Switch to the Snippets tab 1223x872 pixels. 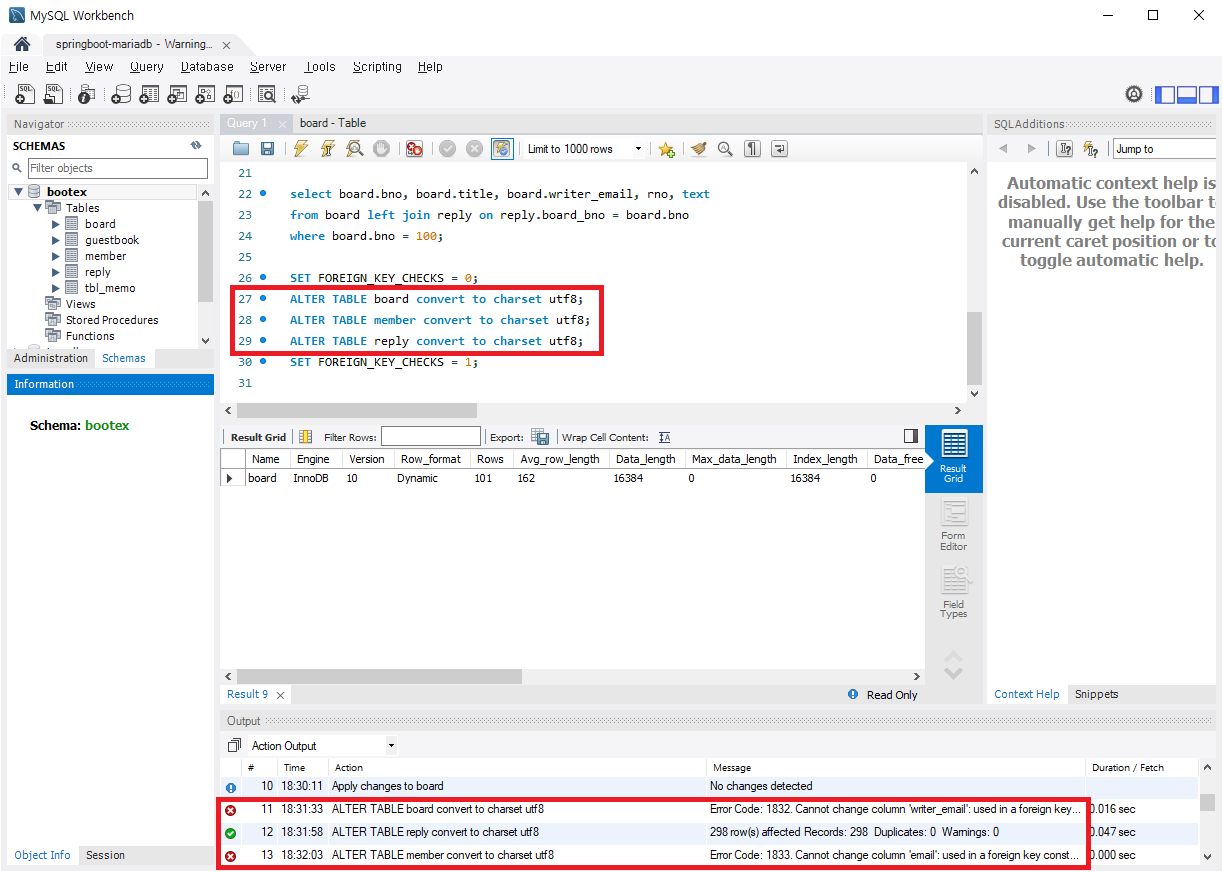point(1096,694)
